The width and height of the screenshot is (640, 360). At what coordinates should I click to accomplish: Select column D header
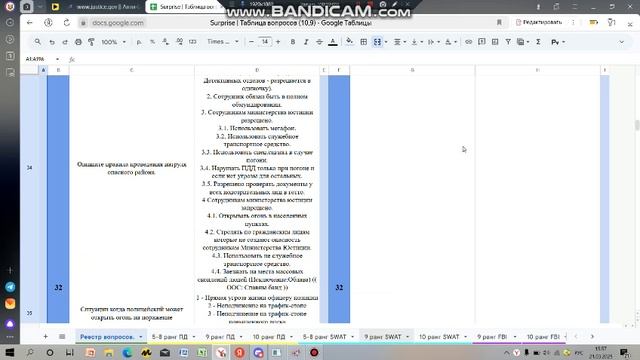(x=257, y=70)
